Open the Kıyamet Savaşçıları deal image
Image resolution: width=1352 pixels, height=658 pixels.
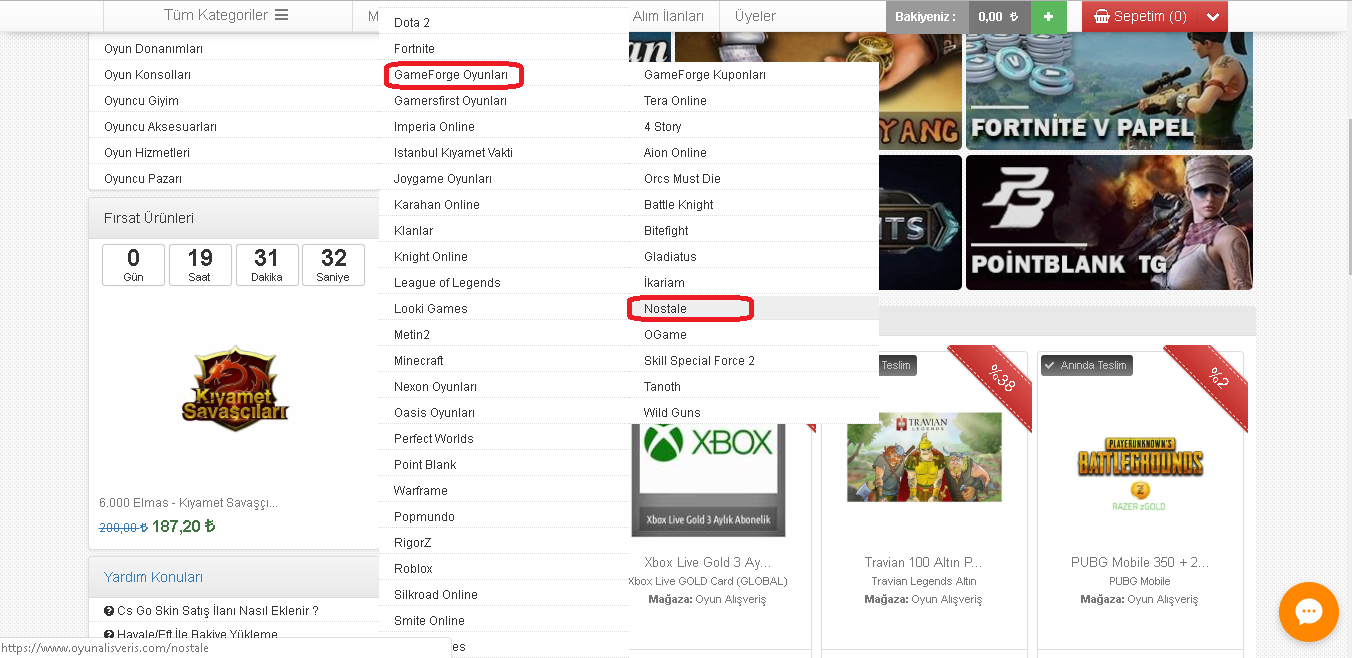point(234,388)
